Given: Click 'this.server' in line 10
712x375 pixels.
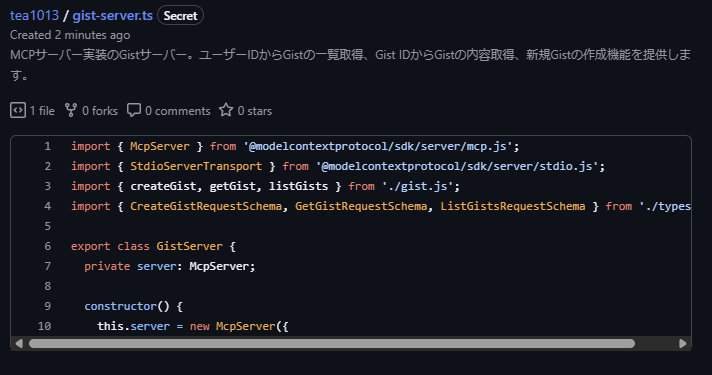Looking at the screenshot, I should pos(134,326).
